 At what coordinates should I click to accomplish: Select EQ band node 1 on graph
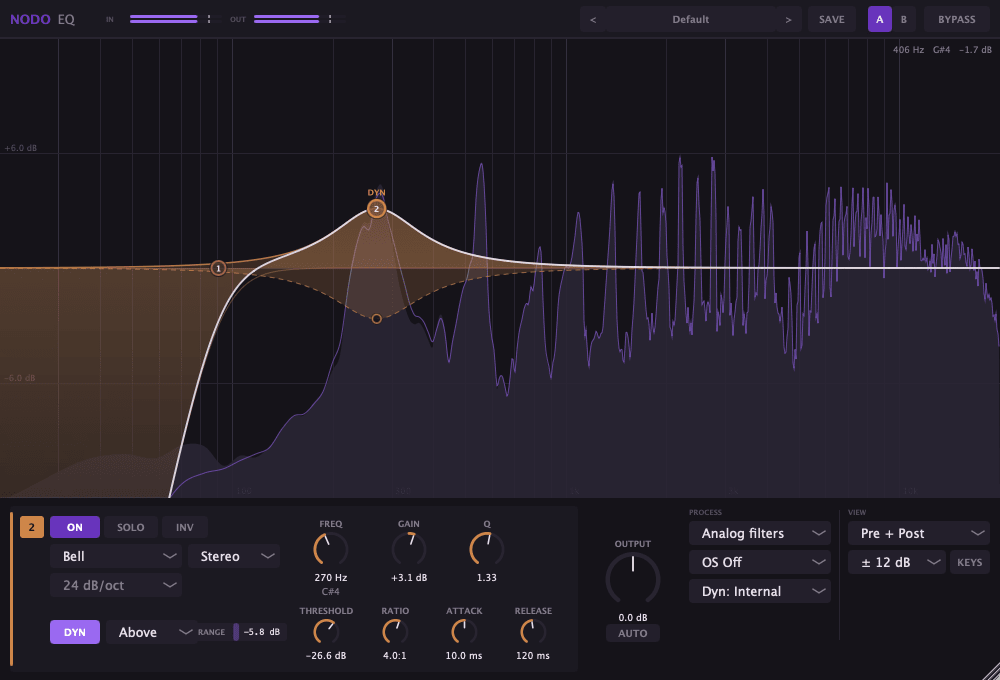click(218, 268)
